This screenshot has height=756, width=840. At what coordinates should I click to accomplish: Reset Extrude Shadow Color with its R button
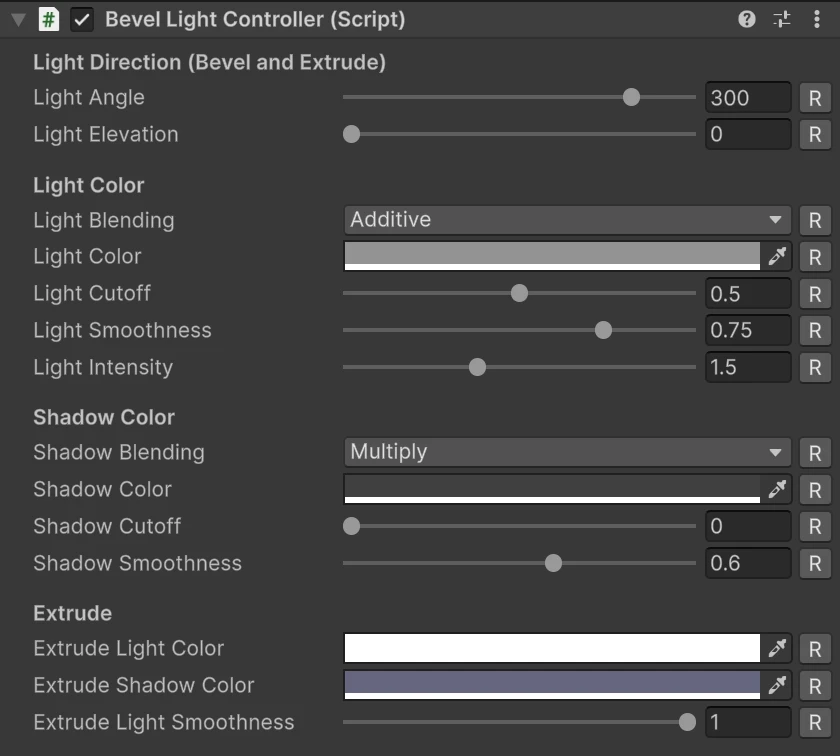[815, 686]
